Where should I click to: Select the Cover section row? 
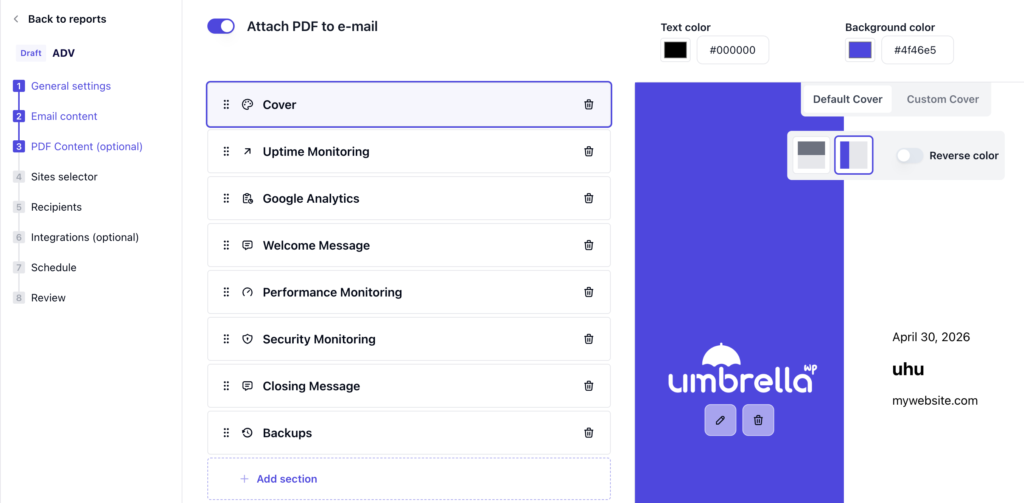coord(409,105)
